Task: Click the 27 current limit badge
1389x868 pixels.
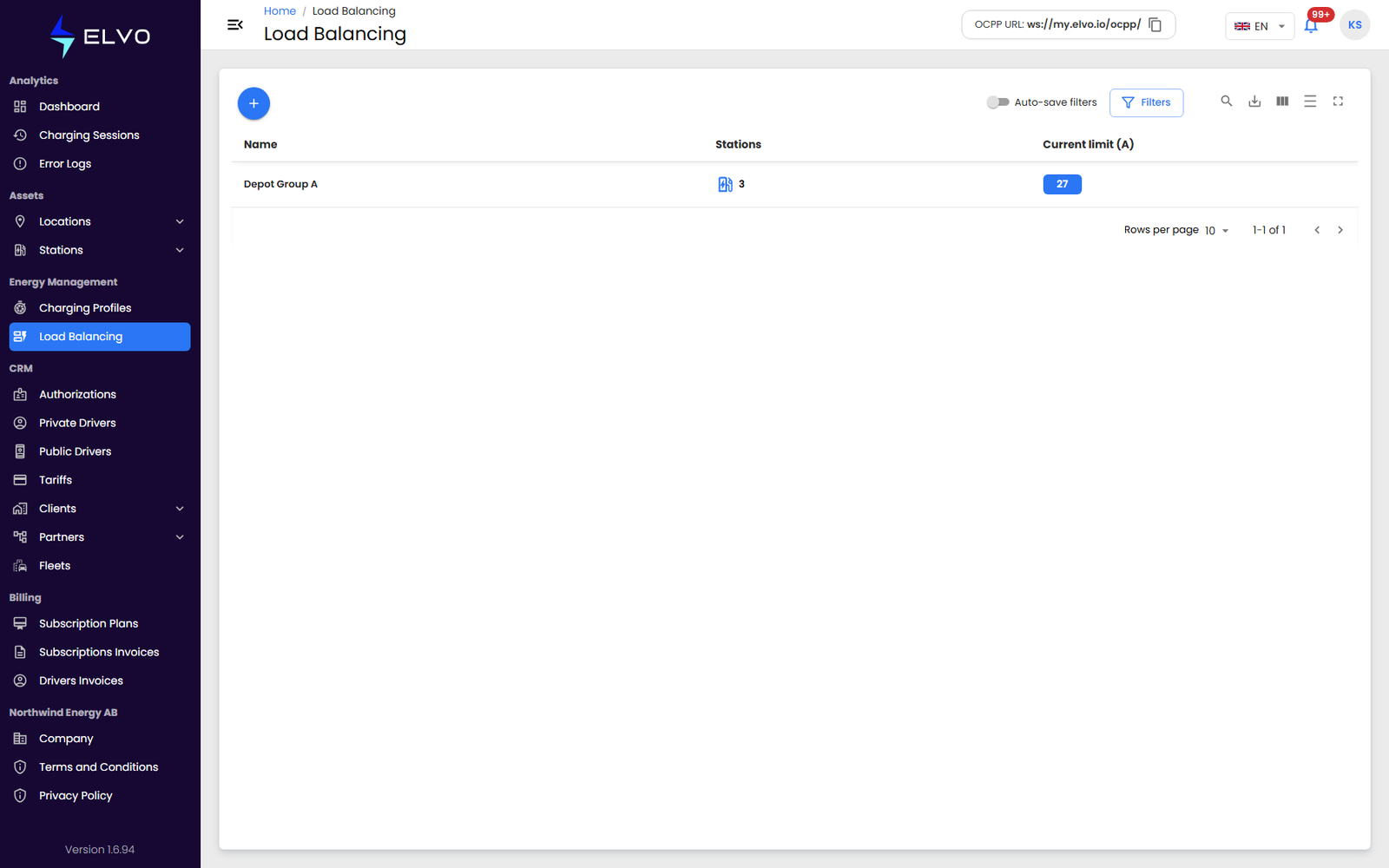Action: pos(1062,184)
